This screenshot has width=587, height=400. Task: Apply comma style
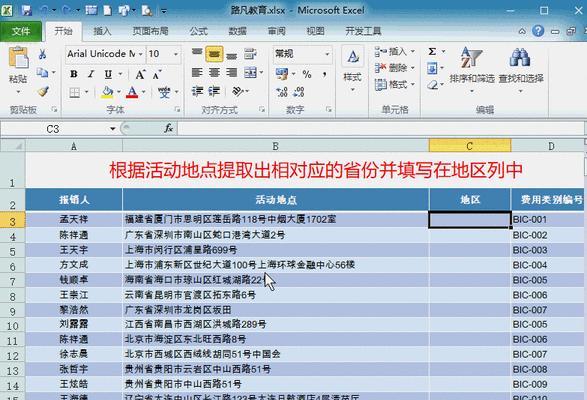pyautogui.click(x=324, y=74)
